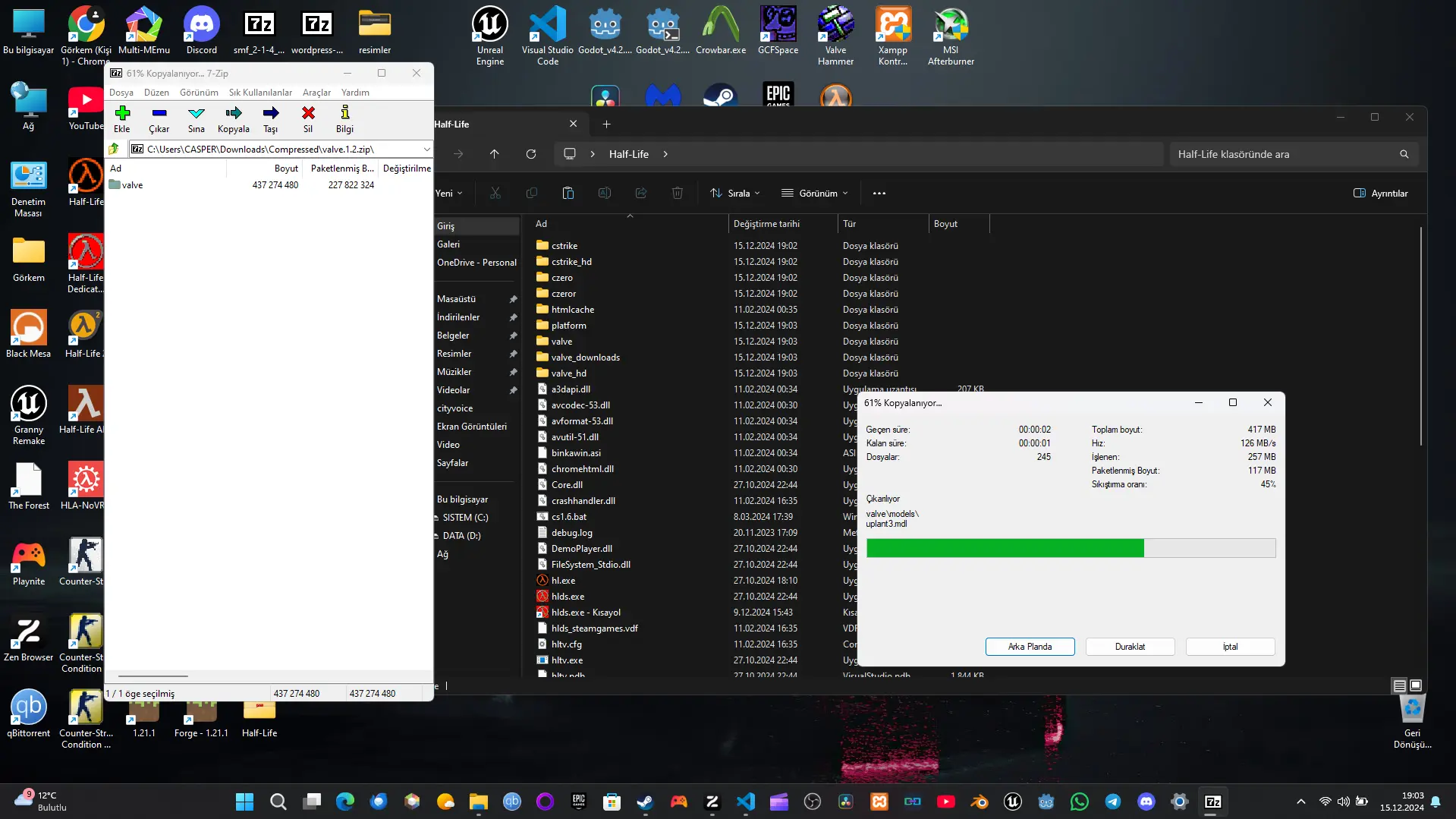Click the Kopyala (copy) icon in 7-Zip
Image resolution: width=1456 pixels, height=819 pixels.
[234, 119]
